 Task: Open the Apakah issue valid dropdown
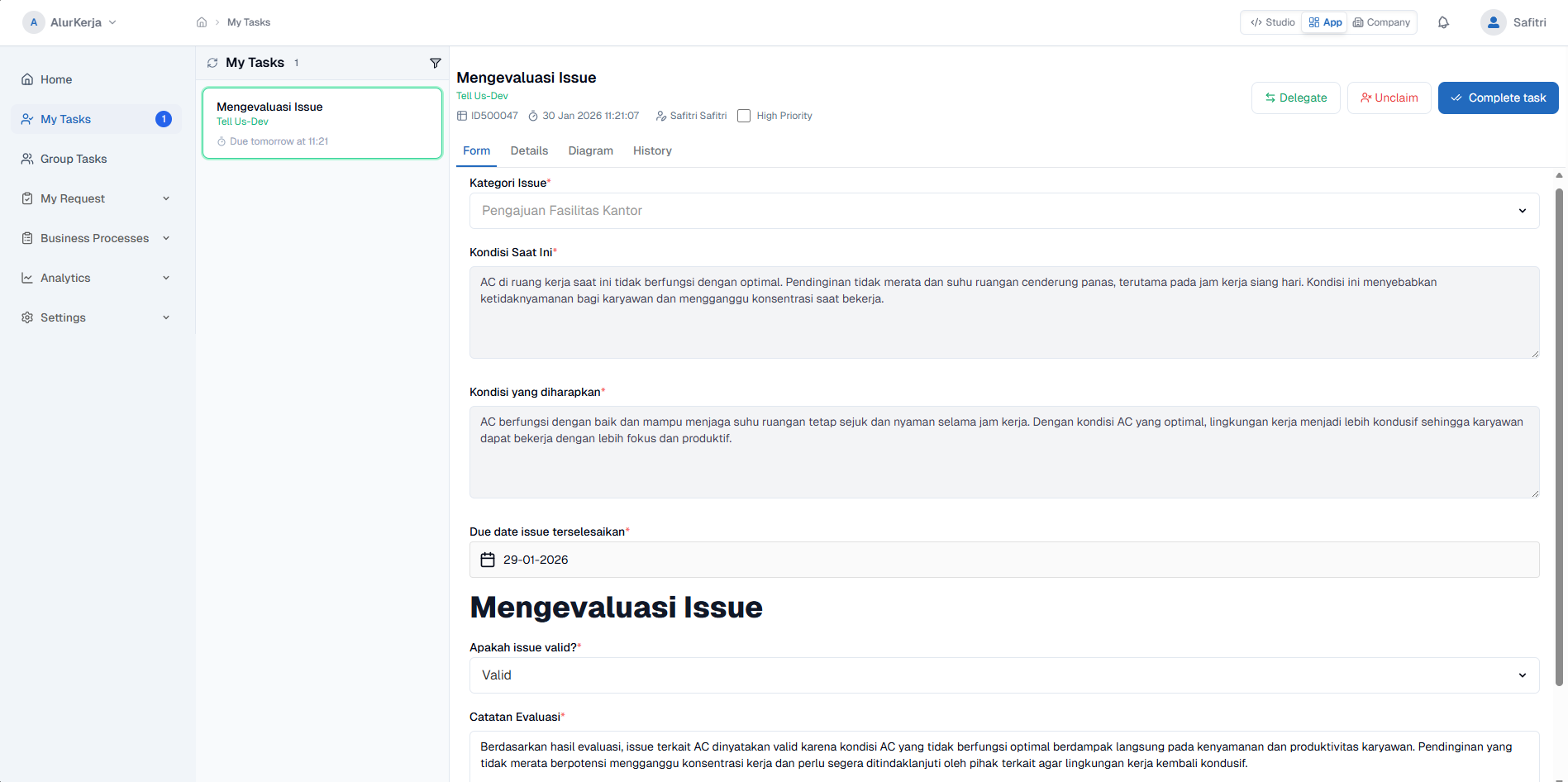click(1003, 675)
